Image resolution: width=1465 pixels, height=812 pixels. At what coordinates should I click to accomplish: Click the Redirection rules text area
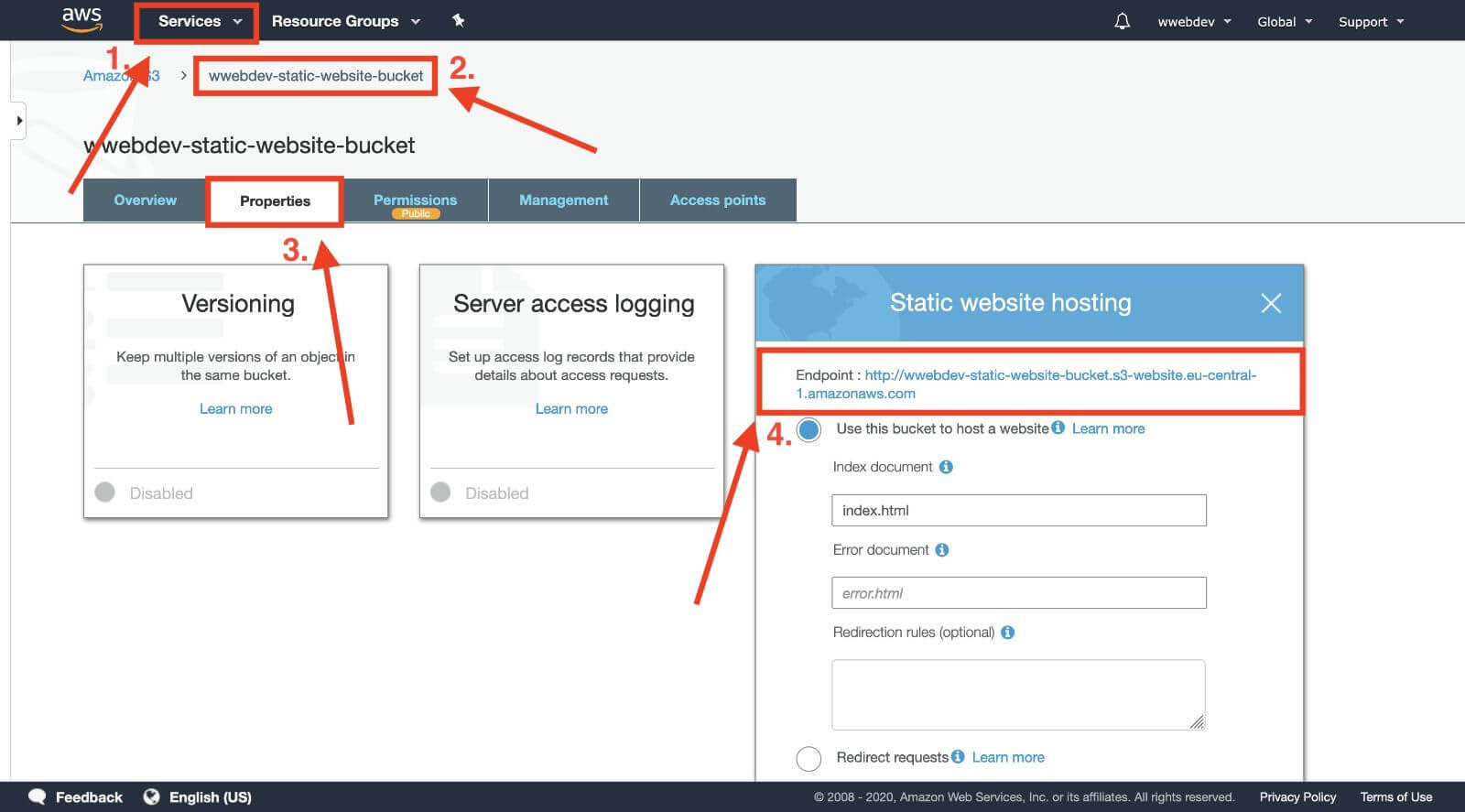click(1018, 694)
